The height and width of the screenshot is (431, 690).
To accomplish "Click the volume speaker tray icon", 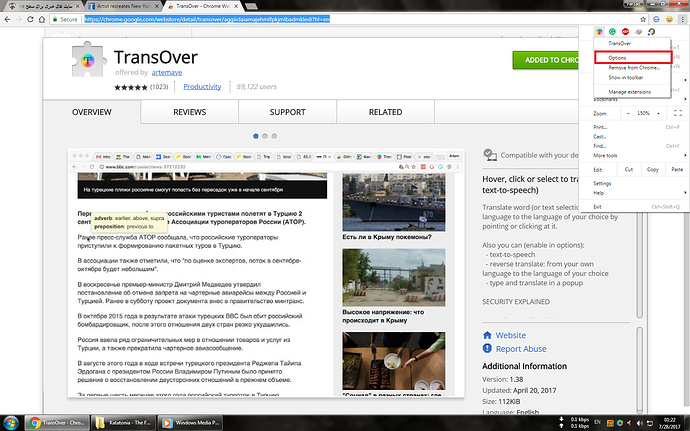I will (638, 423).
